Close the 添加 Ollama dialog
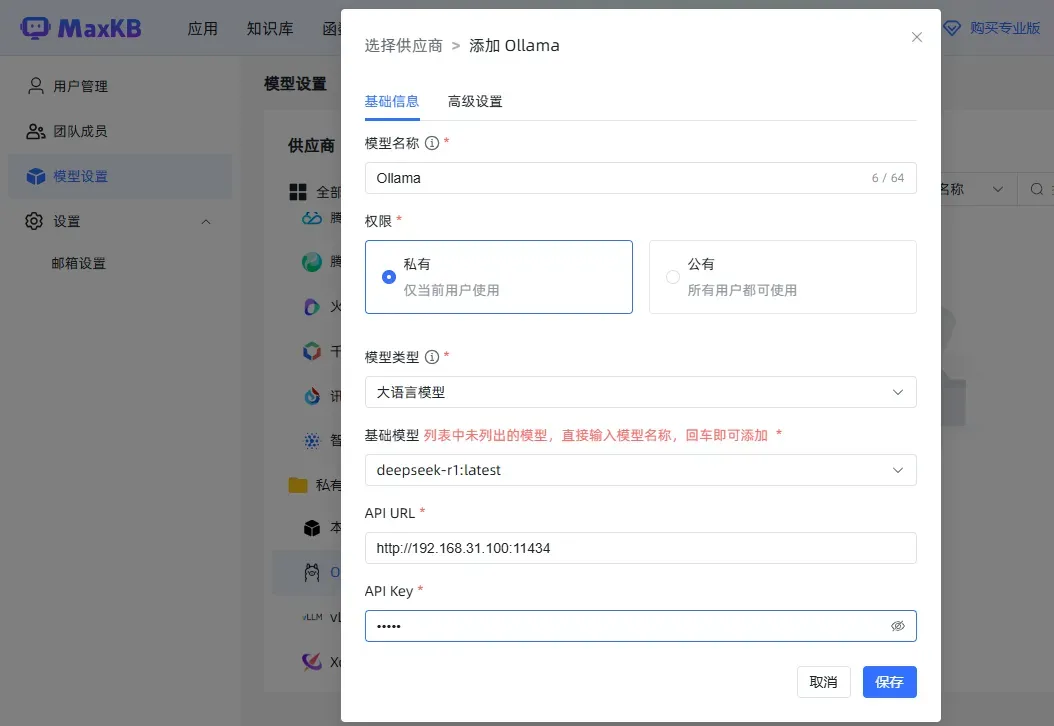This screenshot has height=726, width=1054. pos(916,37)
